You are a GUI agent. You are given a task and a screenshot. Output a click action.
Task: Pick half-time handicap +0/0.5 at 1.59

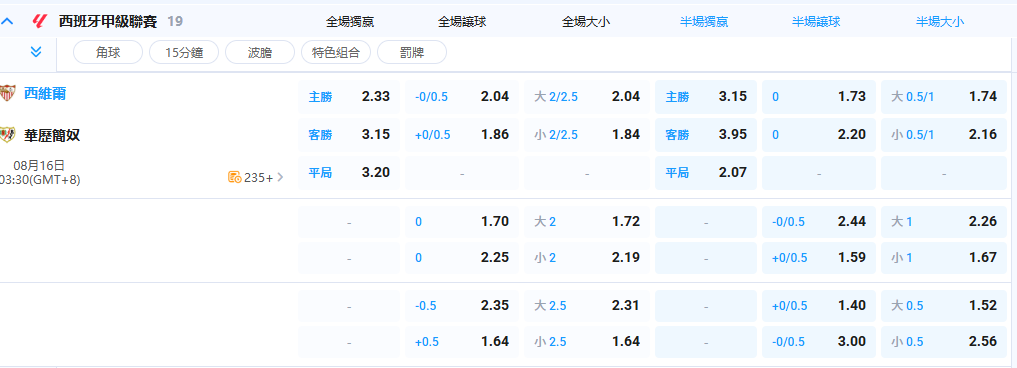pyautogui.click(x=819, y=258)
